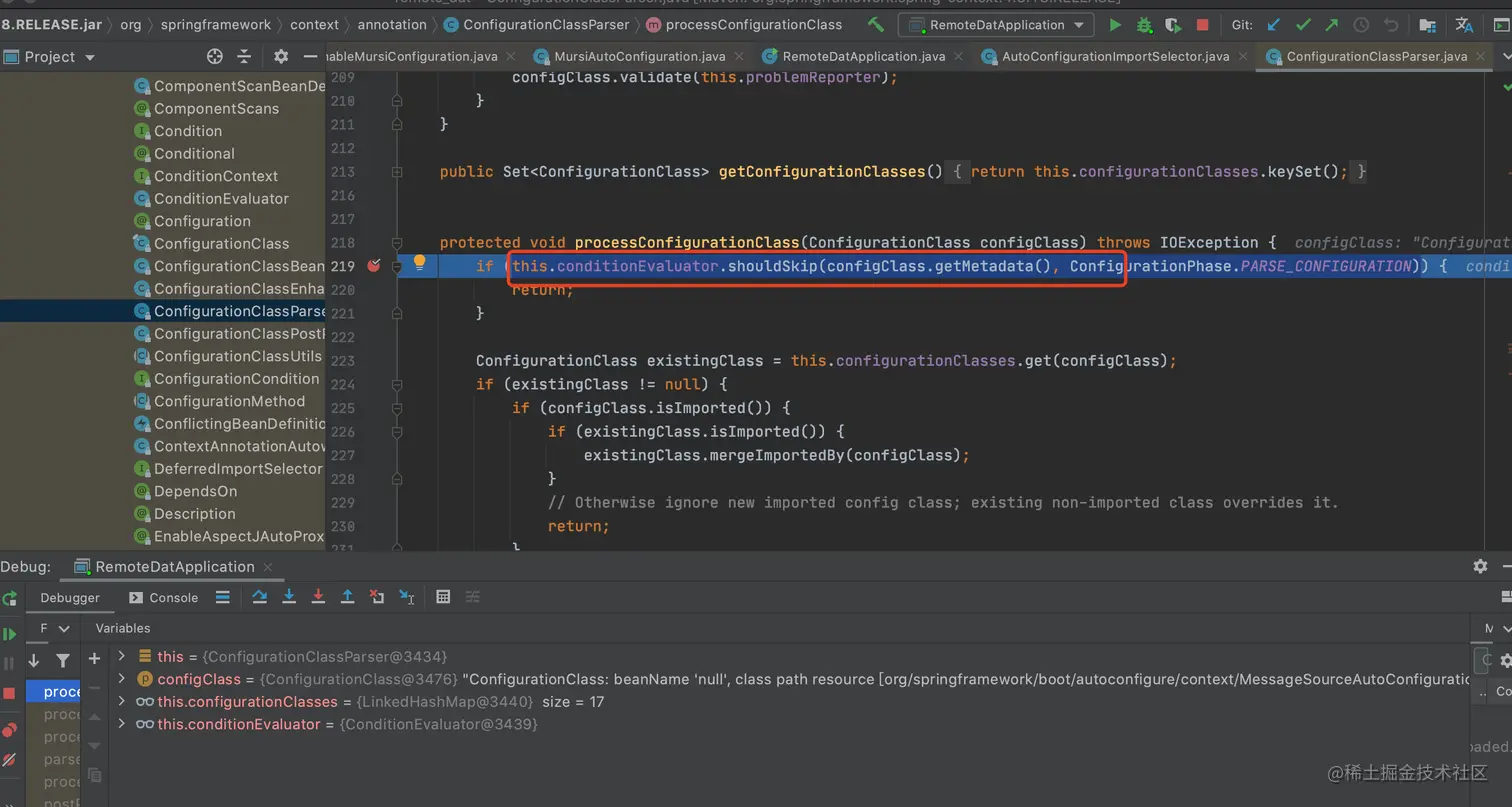This screenshot has width=1512, height=807.
Task: Select Description in project tree
Action: click(194, 514)
